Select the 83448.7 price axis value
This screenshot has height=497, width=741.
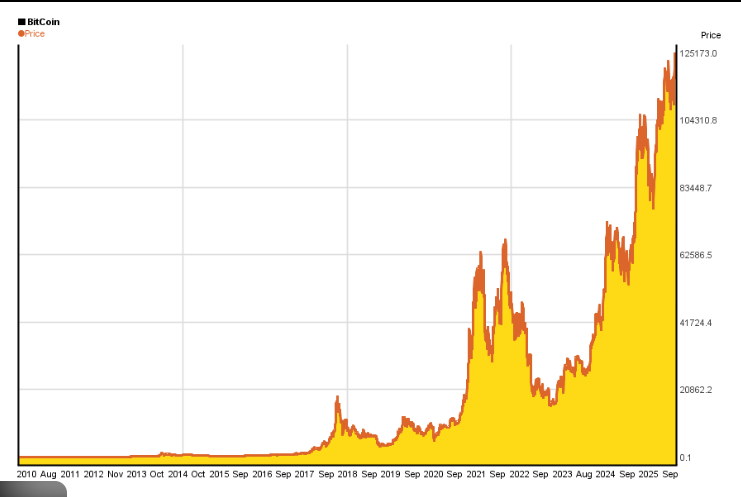pos(697,188)
